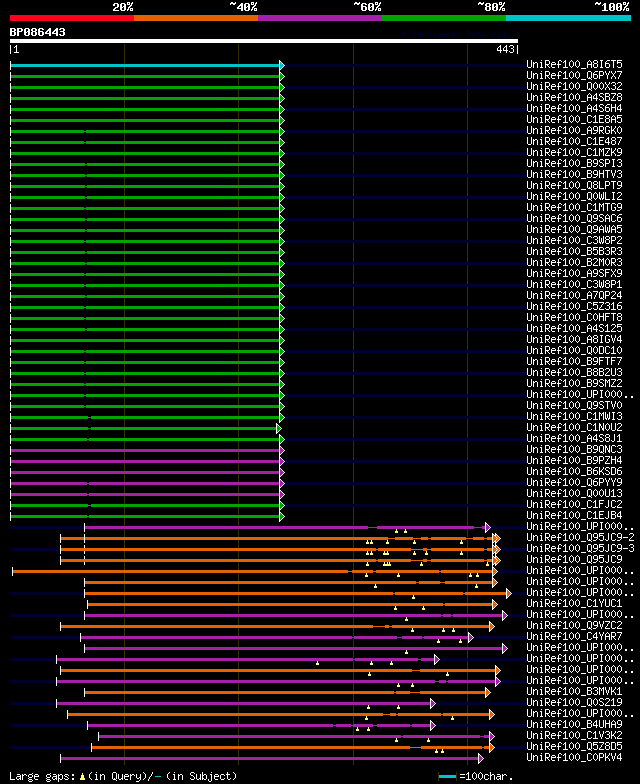
Task: Select the label UniRef100_C1EJB4
Action: click(x=574, y=515)
